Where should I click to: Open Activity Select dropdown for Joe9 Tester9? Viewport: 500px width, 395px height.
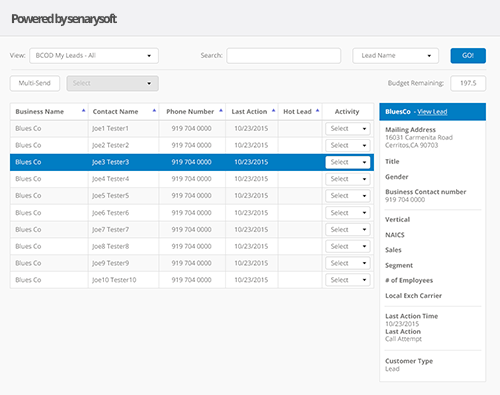pos(348,263)
